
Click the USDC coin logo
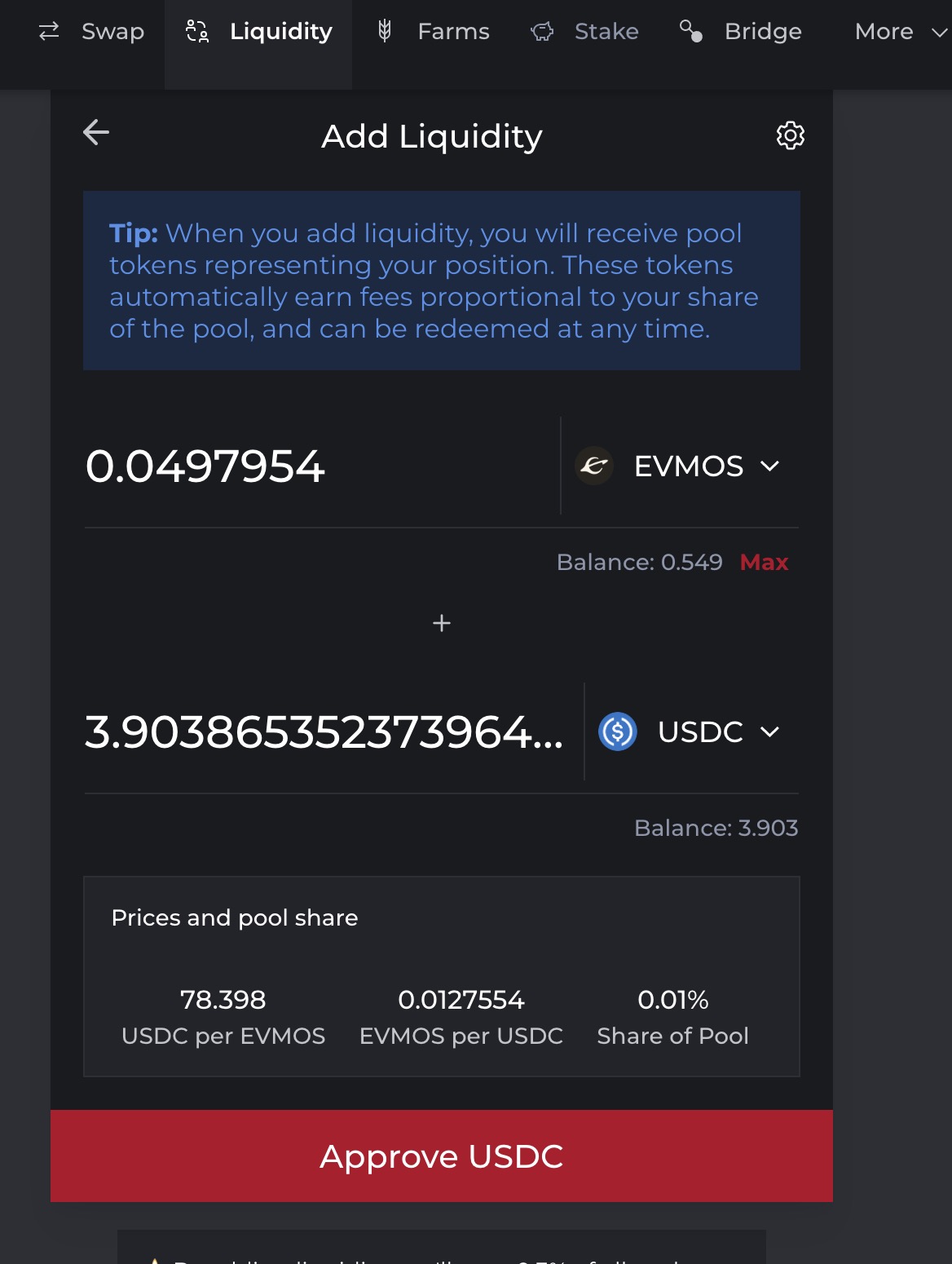pyautogui.click(x=618, y=731)
